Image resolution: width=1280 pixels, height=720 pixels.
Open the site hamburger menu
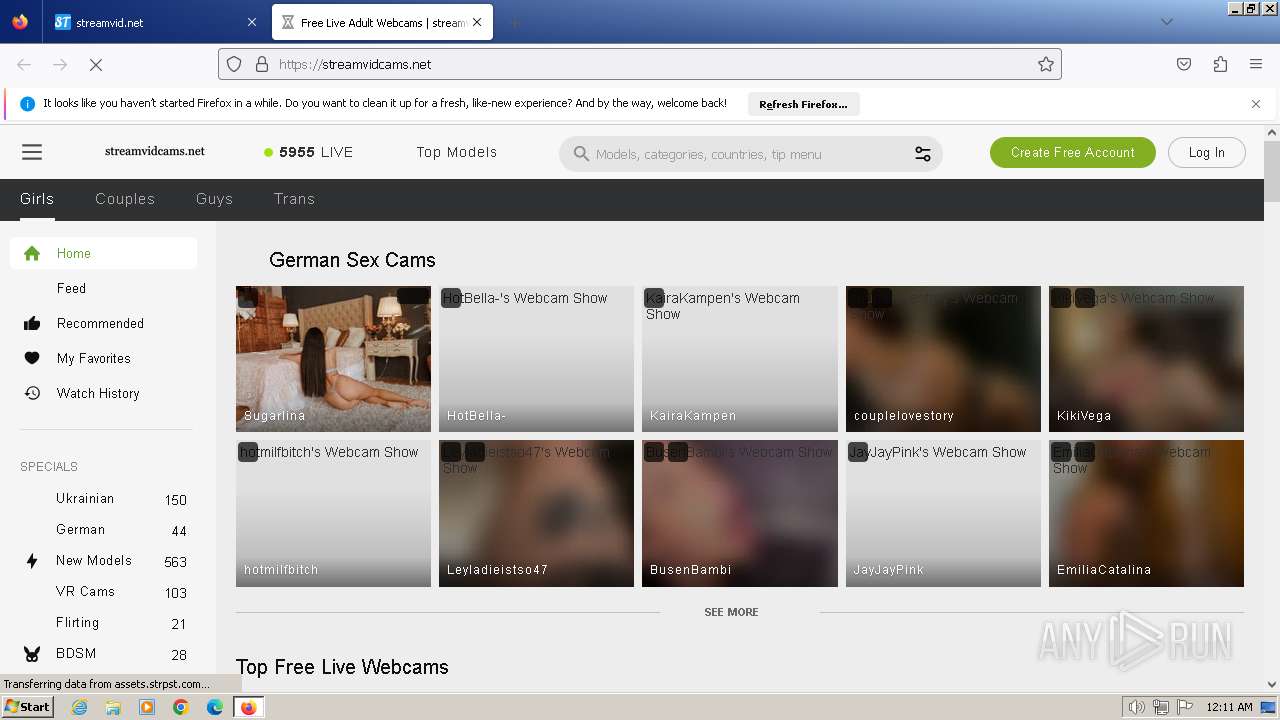click(x=32, y=152)
